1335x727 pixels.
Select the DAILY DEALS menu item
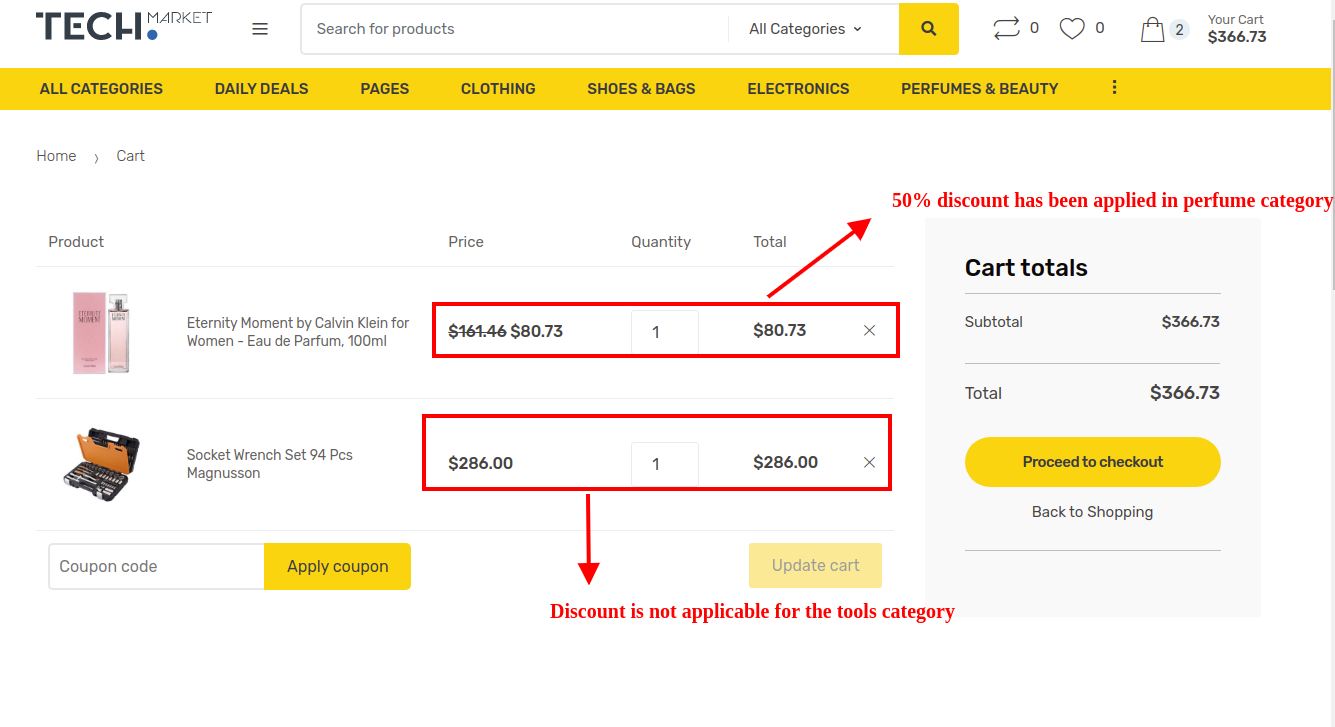(x=261, y=88)
